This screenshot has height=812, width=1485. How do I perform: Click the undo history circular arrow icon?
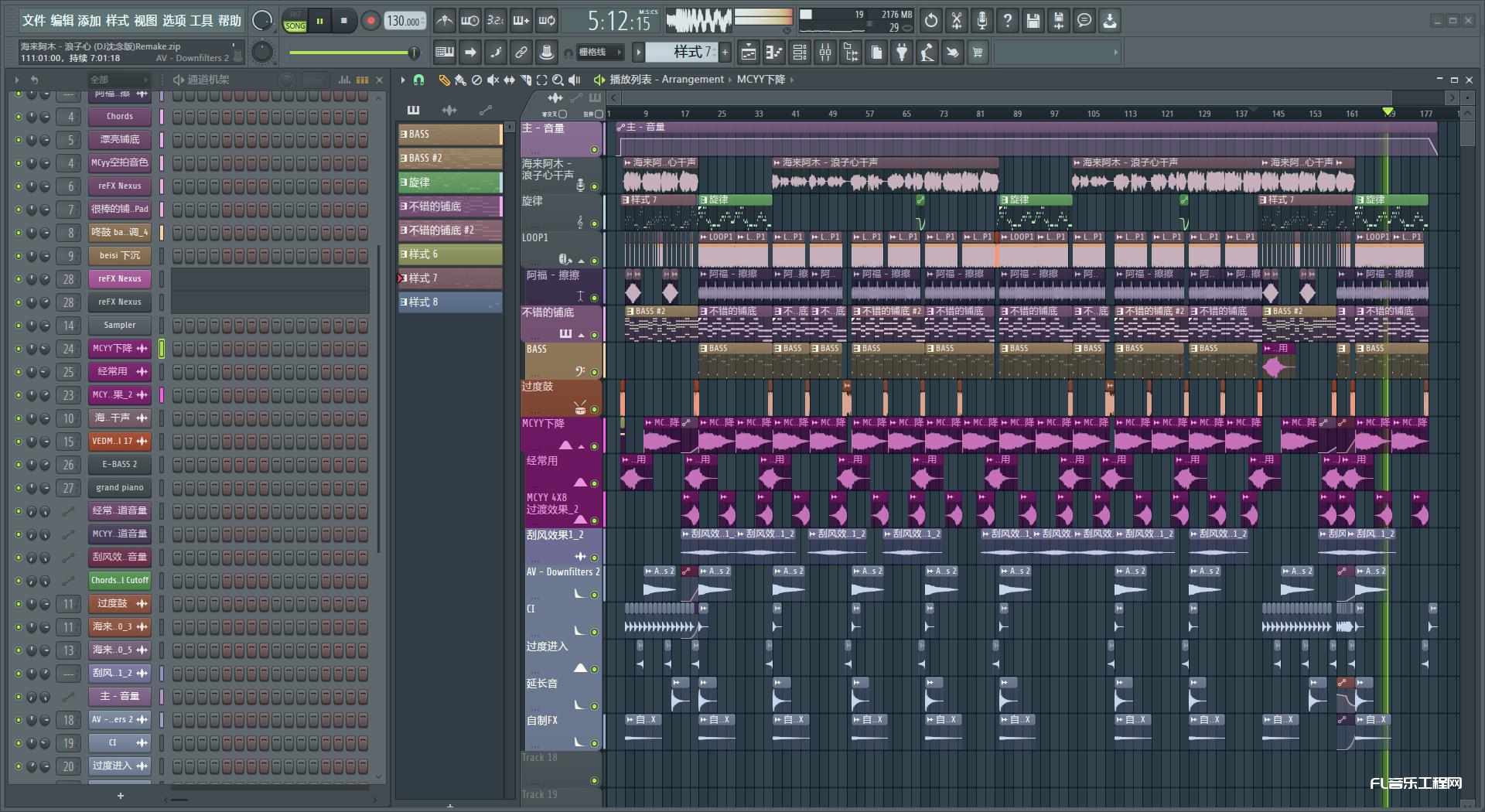coord(931,21)
